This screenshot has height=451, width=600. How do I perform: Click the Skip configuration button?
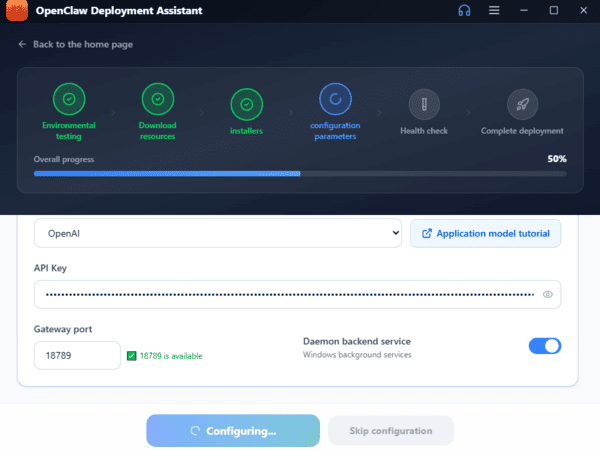[391, 431]
